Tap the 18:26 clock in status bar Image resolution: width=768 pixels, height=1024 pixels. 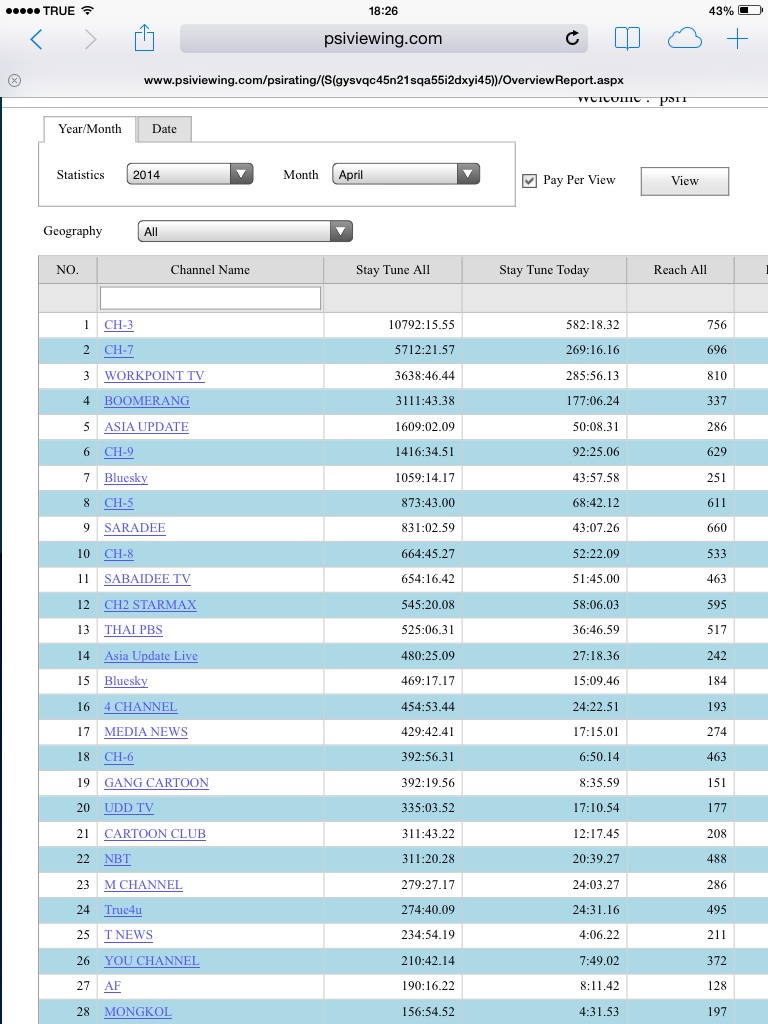pyautogui.click(x=383, y=10)
